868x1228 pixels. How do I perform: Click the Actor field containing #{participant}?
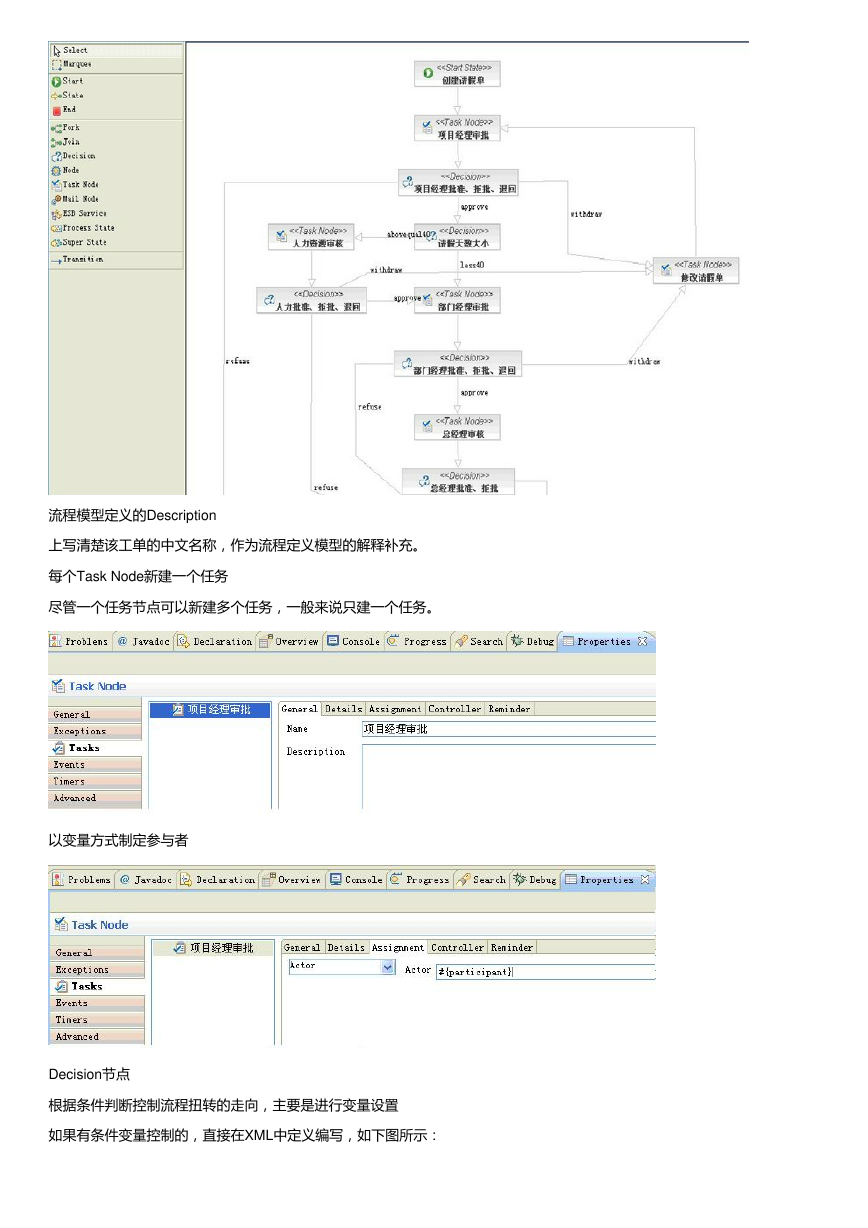tap(546, 971)
